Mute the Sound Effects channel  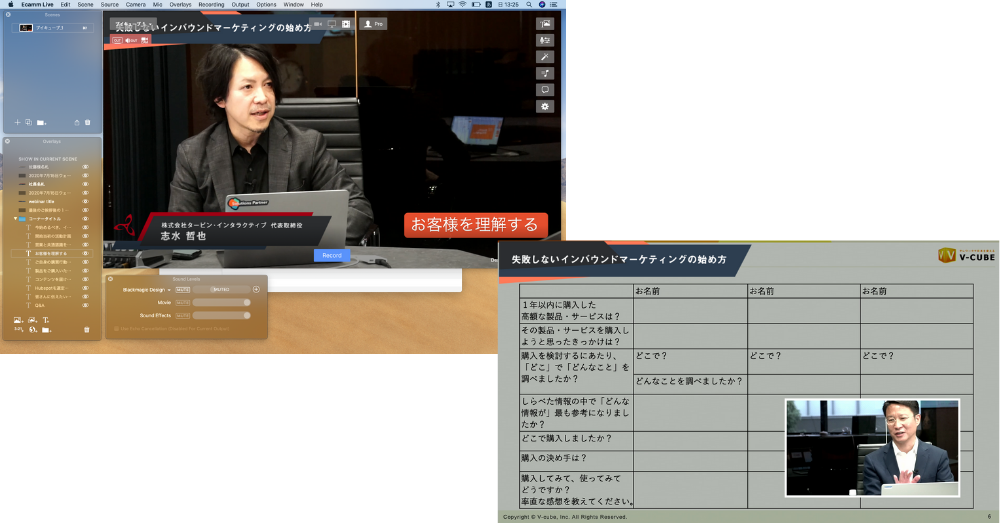[x=183, y=315]
